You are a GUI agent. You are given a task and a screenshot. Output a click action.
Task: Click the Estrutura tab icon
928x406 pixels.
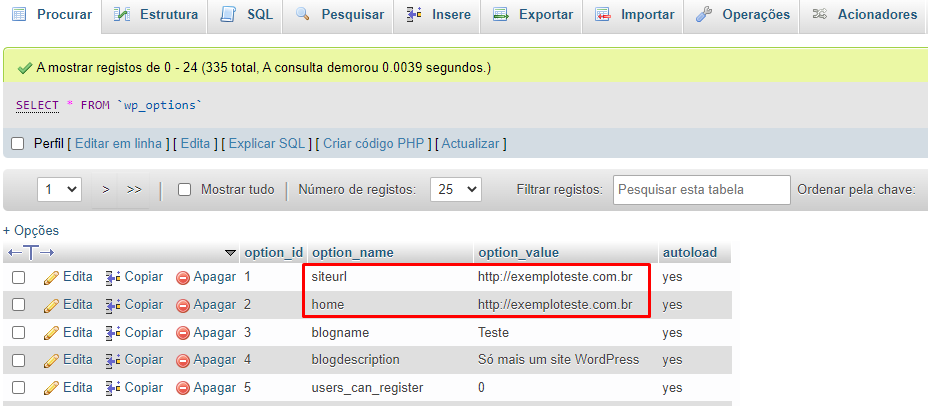(x=122, y=14)
